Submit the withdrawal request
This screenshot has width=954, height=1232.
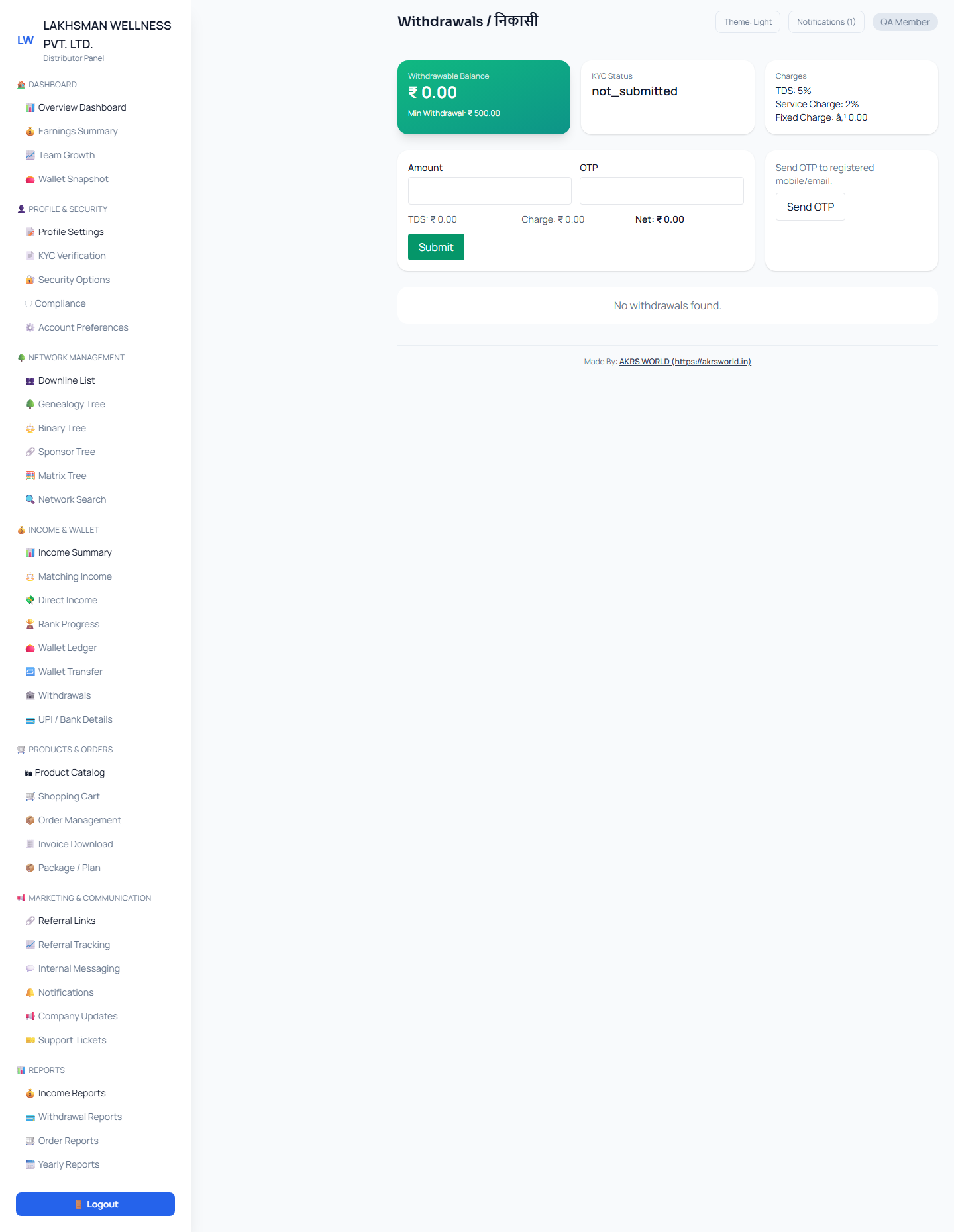pos(436,247)
